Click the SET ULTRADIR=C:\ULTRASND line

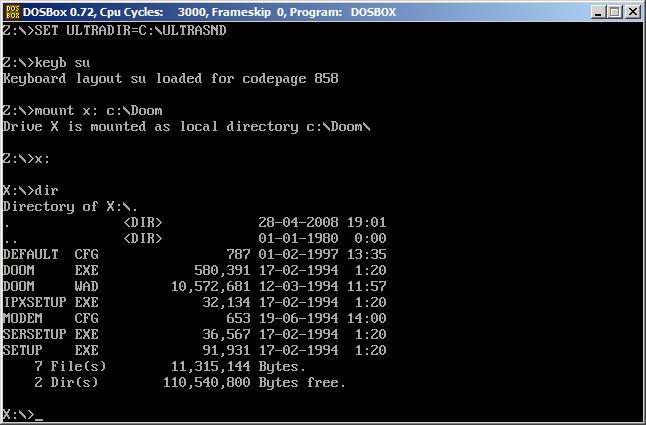(x=115, y=30)
